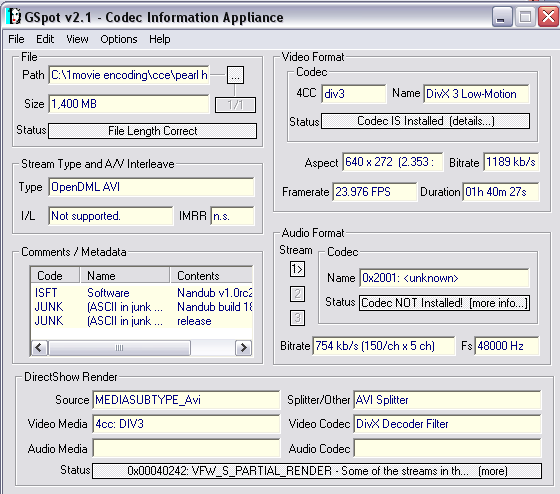Select the ISFT Software metadata row

click(142, 293)
